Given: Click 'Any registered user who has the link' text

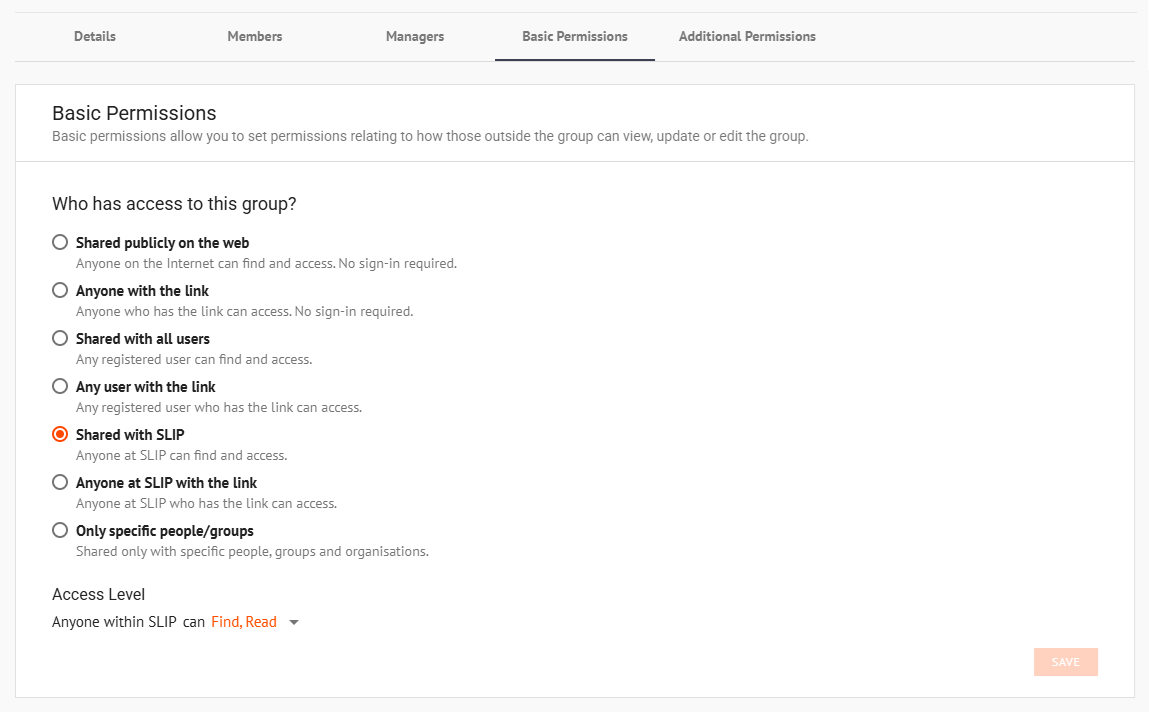Looking at the screenshot, I should pos(219,407).
